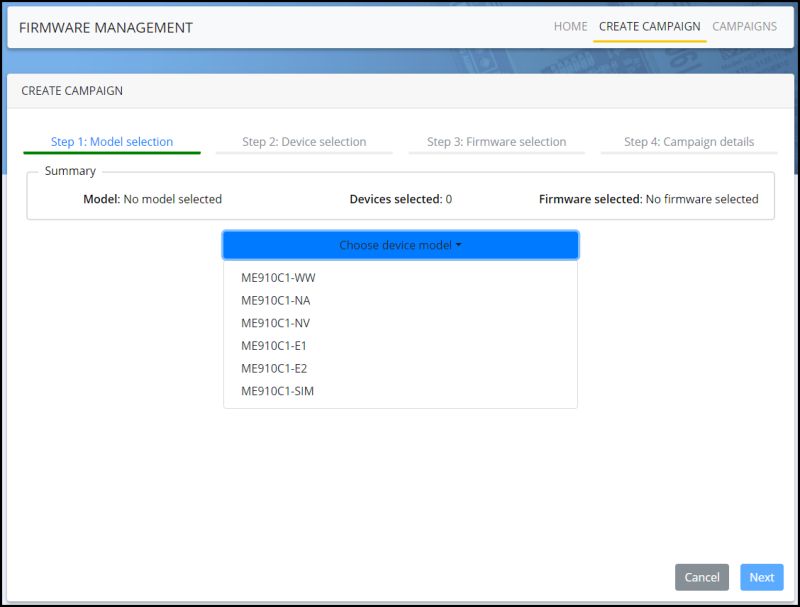800x607 pixels.
Task: Click the CREATE CAMPAIGN panel heading
Action: [x=72, y=91]
